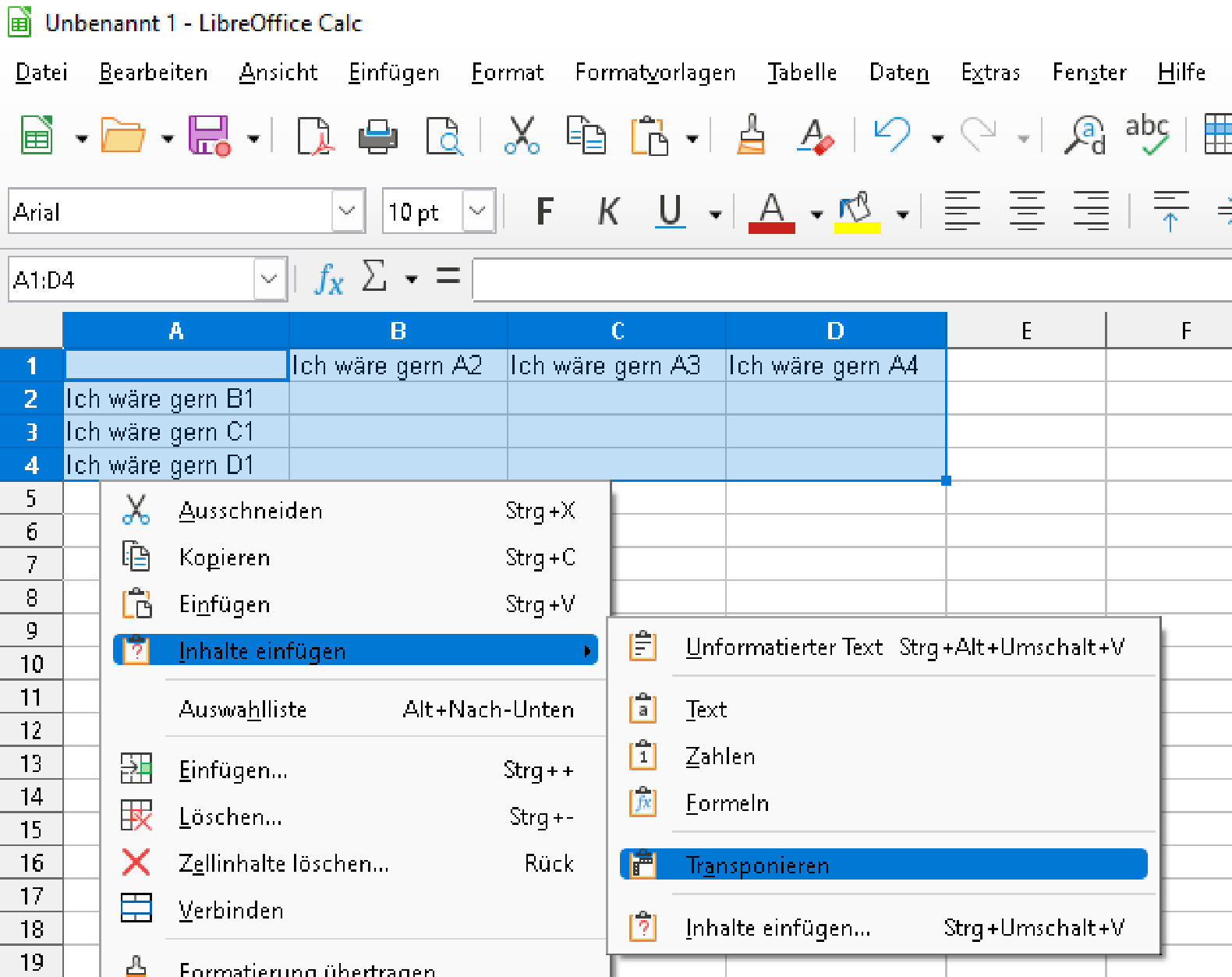Open the Arial font name dropdown

point(347,211)
